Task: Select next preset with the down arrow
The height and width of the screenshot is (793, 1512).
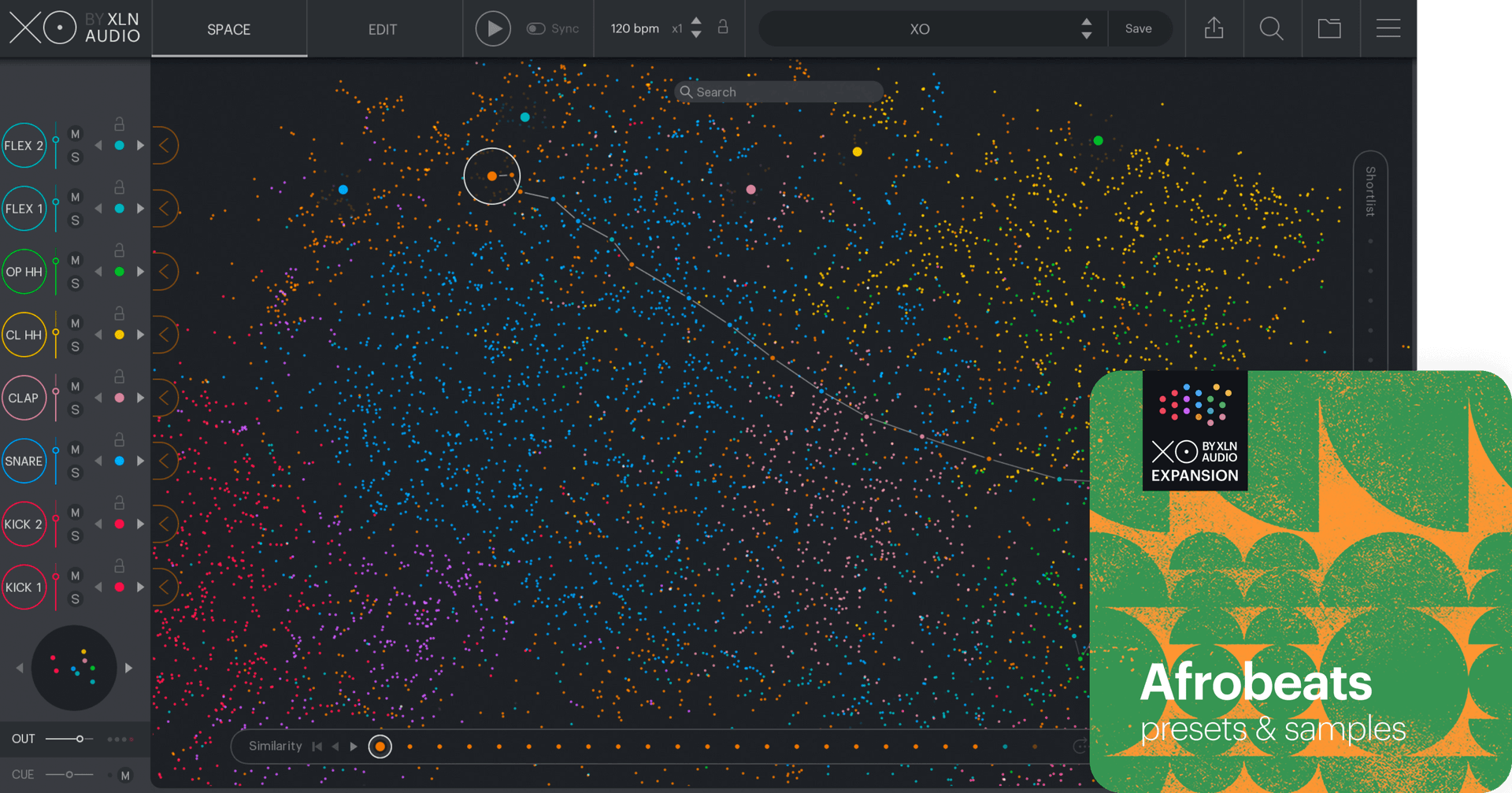Action: pos(1087,35)
